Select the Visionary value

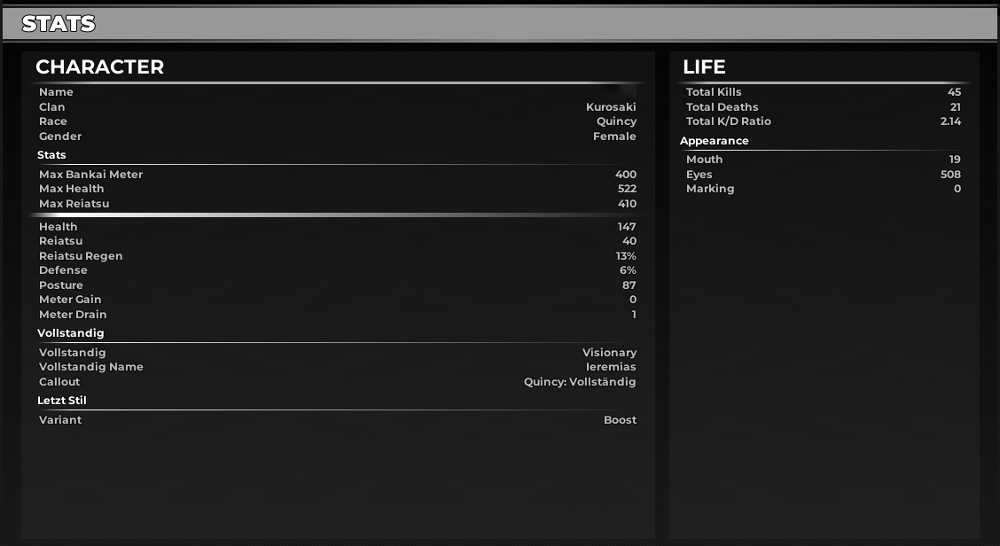pyautogui.click(x=609, y=352)
